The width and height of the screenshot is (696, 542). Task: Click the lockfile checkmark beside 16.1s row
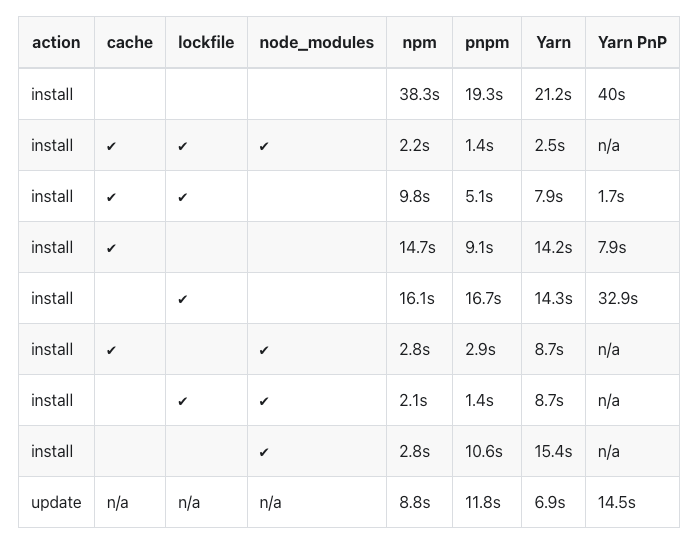[182, 299]
